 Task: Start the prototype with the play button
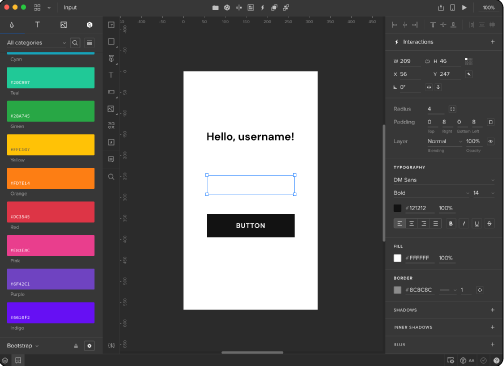pos(464,7)
